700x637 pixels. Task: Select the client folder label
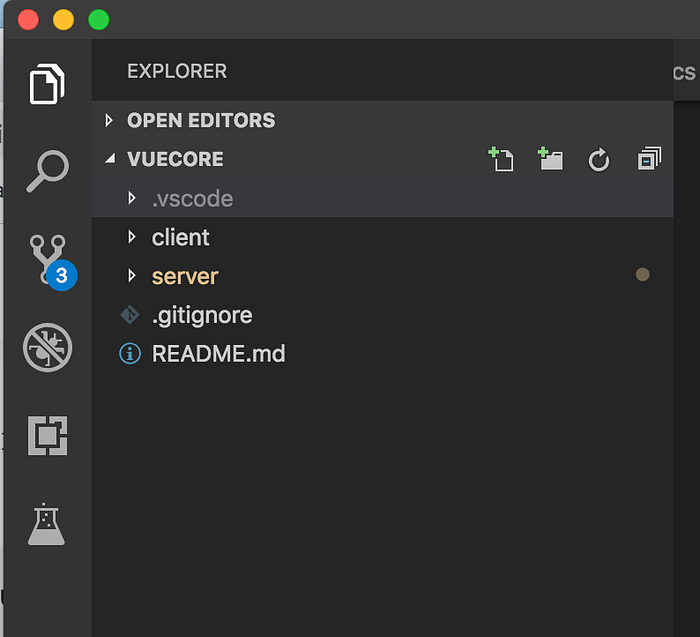tap(180, 237)
